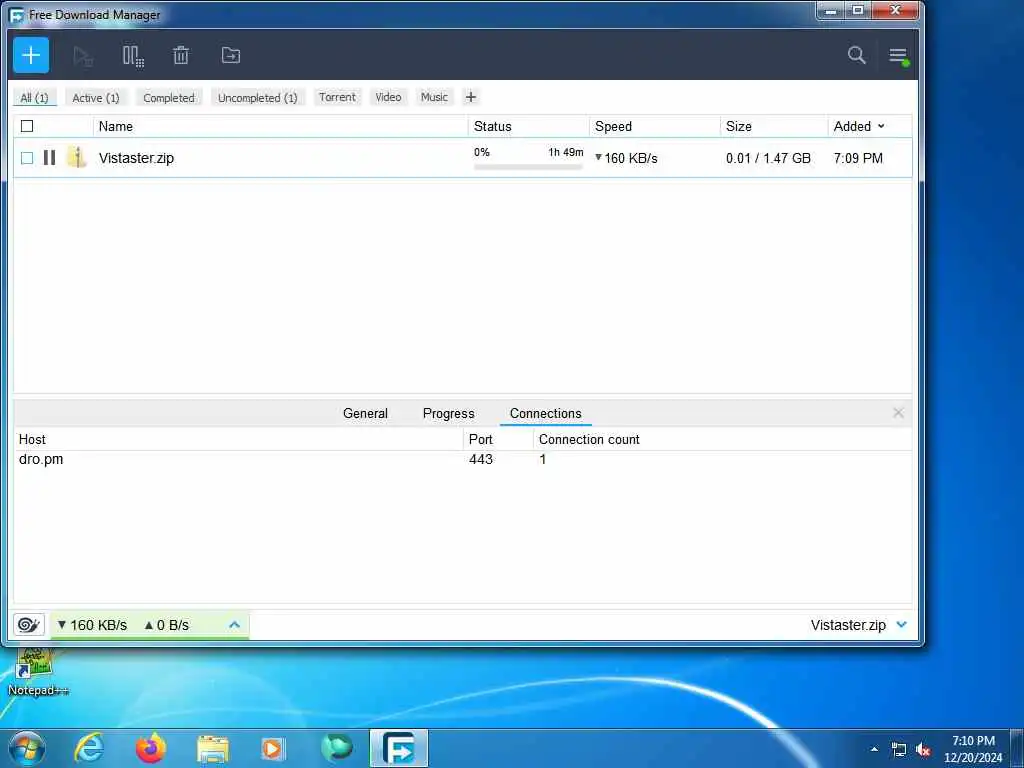This screenshot has height=768, width=1024.
Task: Show the Completed downloads filter
Action: 169,98
